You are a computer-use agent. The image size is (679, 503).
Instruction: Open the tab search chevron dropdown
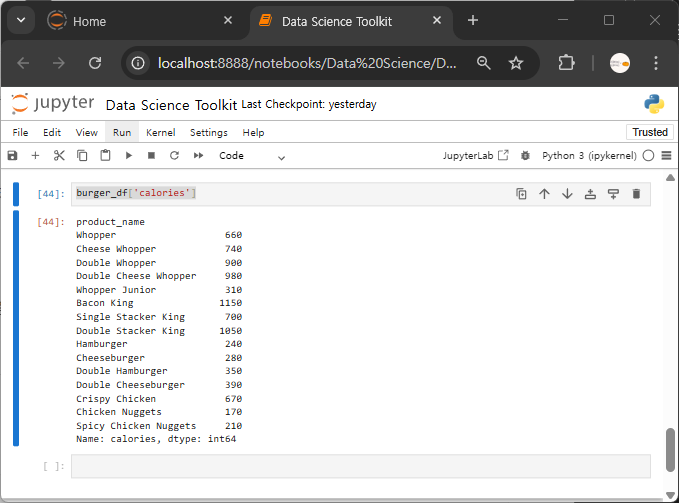(21, 20)
